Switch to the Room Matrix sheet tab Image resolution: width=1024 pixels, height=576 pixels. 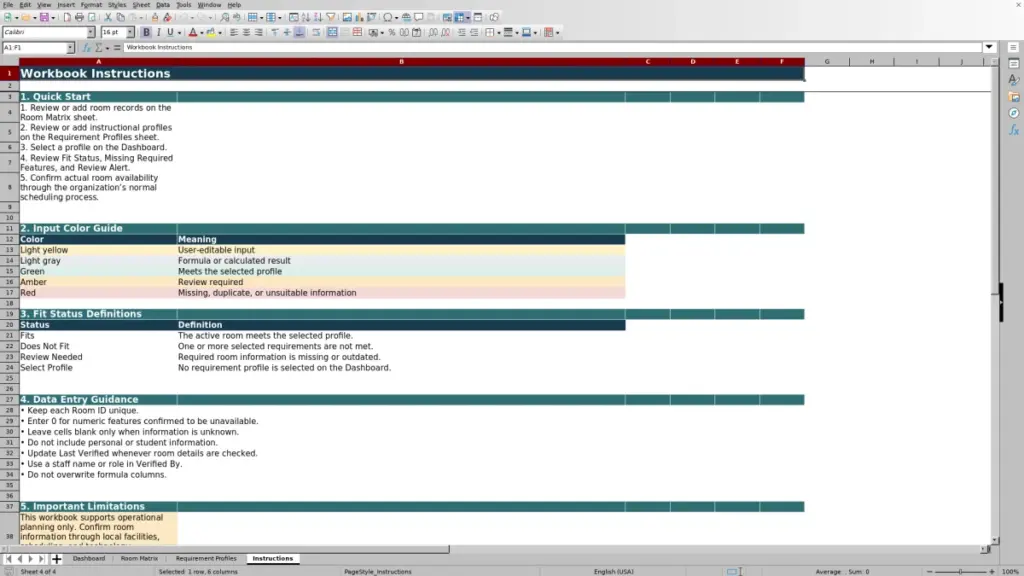point(139,558)
